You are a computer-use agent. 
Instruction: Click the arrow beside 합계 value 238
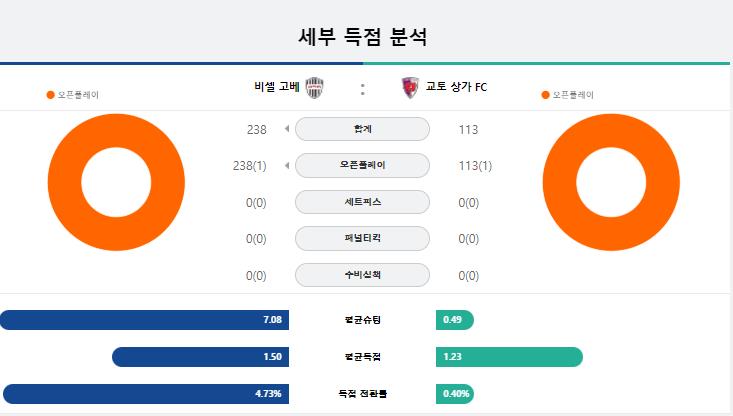(x=287, y=129)
